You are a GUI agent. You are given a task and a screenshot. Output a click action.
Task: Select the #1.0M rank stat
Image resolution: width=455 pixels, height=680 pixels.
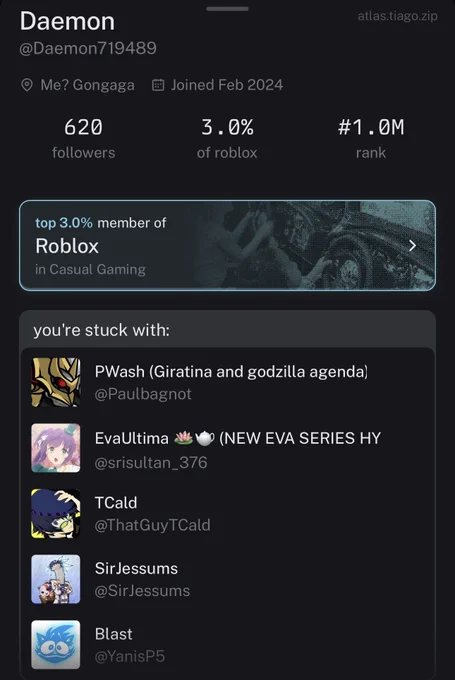point(371,138)
